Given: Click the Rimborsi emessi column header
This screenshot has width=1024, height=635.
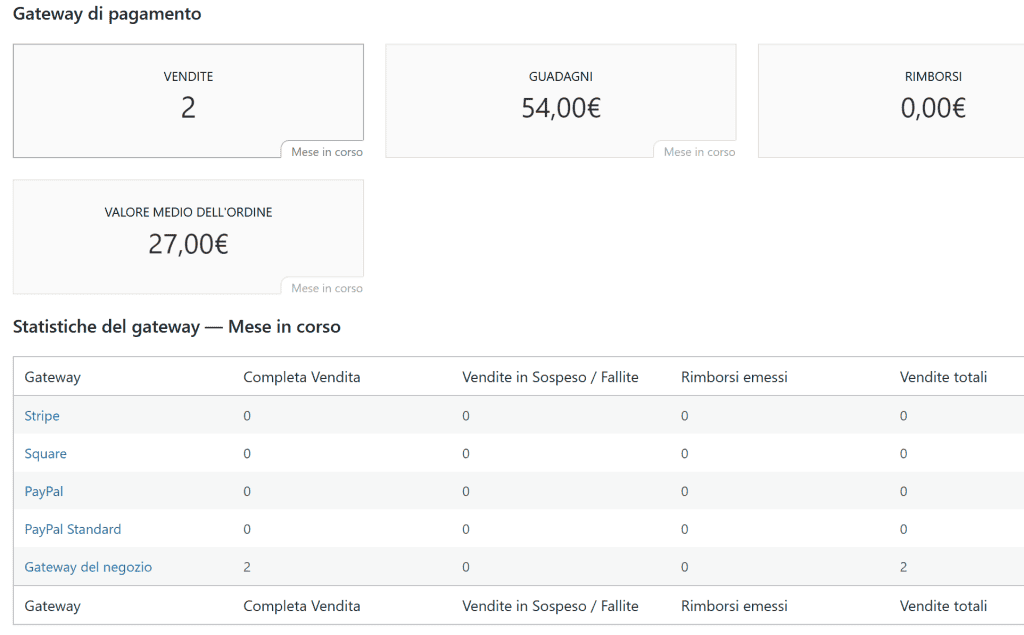Looking at the screenshot, I should pyautogui.click(x=734, y=377).
